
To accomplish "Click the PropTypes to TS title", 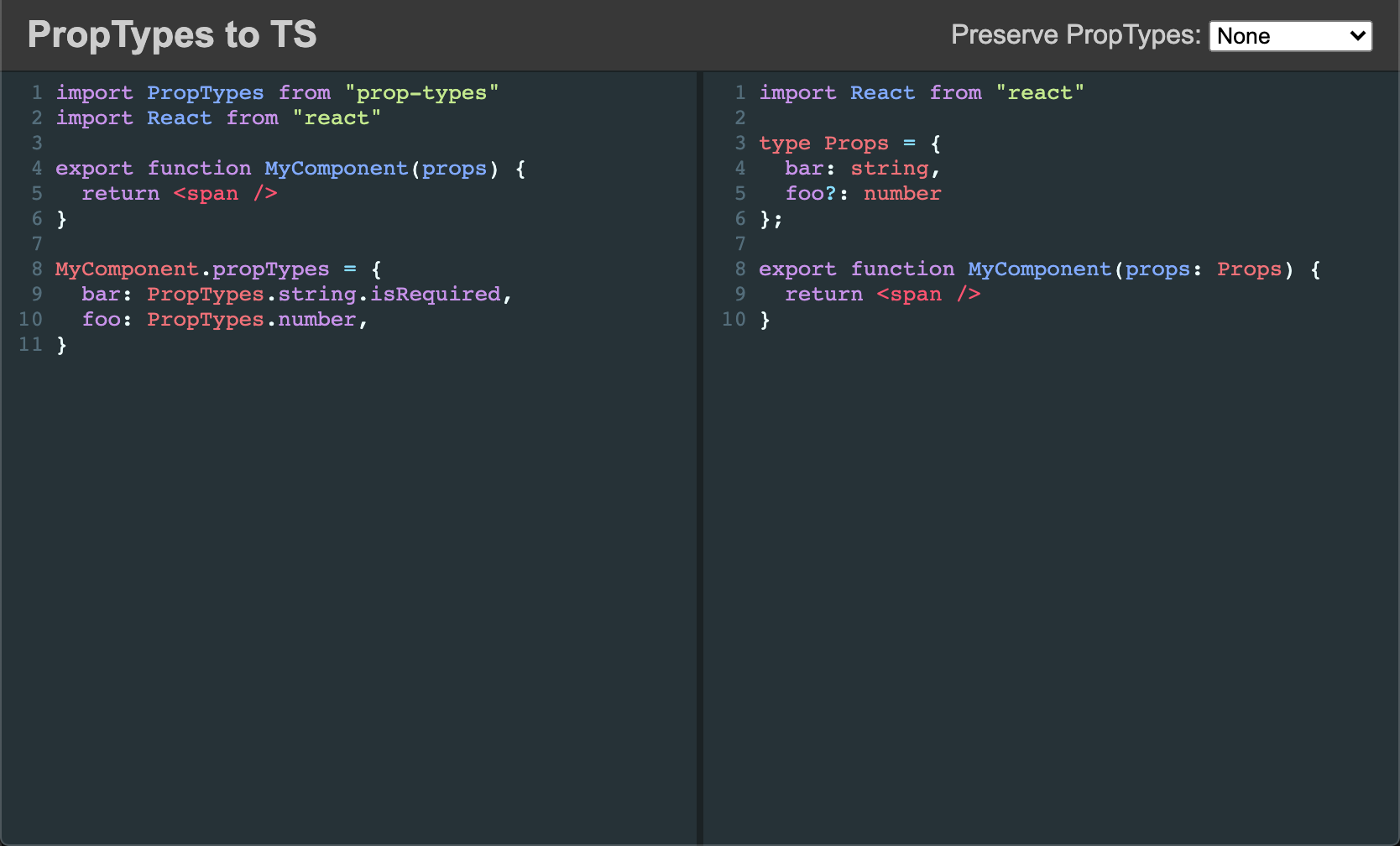I will [x=172, y=34].
